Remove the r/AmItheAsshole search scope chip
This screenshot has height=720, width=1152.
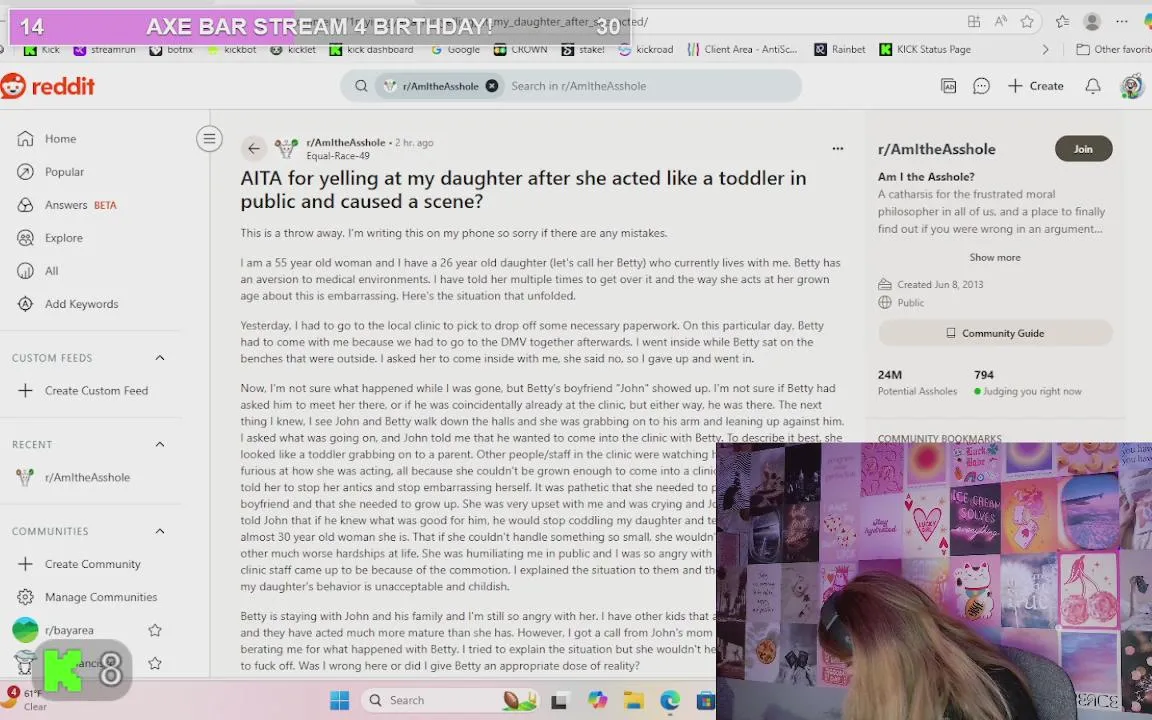pyautogui.click(x=492, y=86)
